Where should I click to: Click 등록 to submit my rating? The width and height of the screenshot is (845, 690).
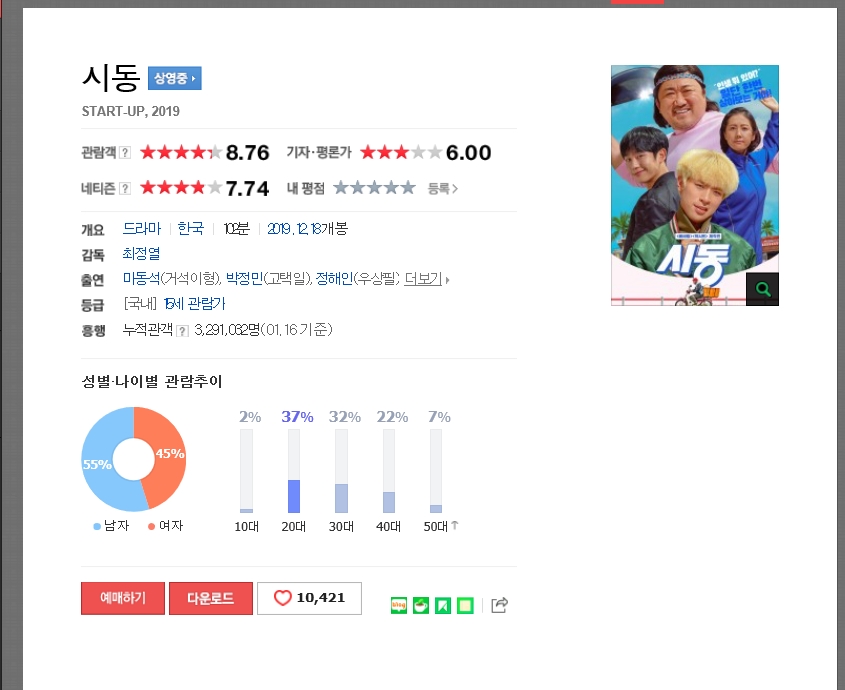point(442,188)
